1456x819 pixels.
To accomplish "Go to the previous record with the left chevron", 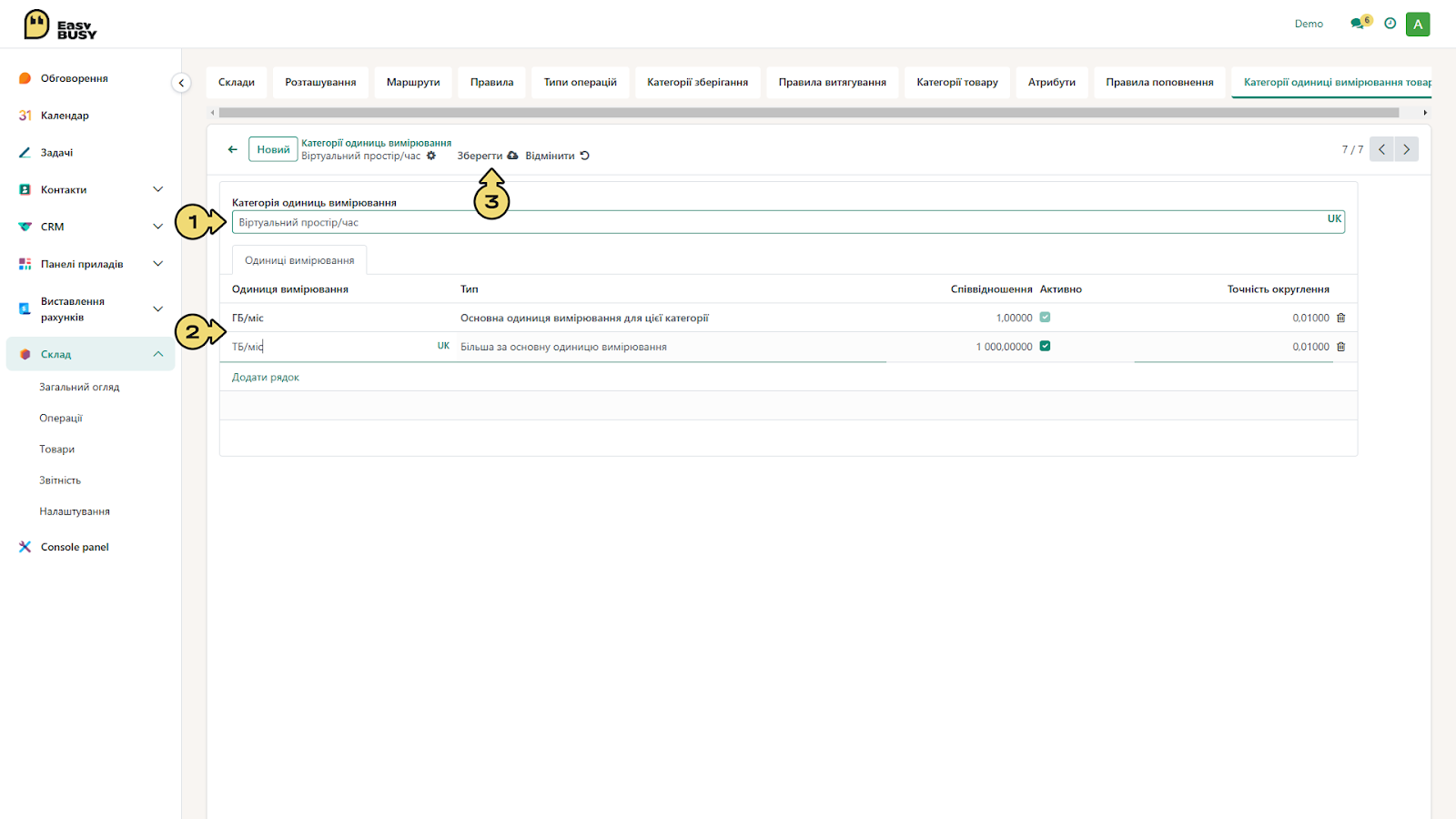I will [1381, 149].
